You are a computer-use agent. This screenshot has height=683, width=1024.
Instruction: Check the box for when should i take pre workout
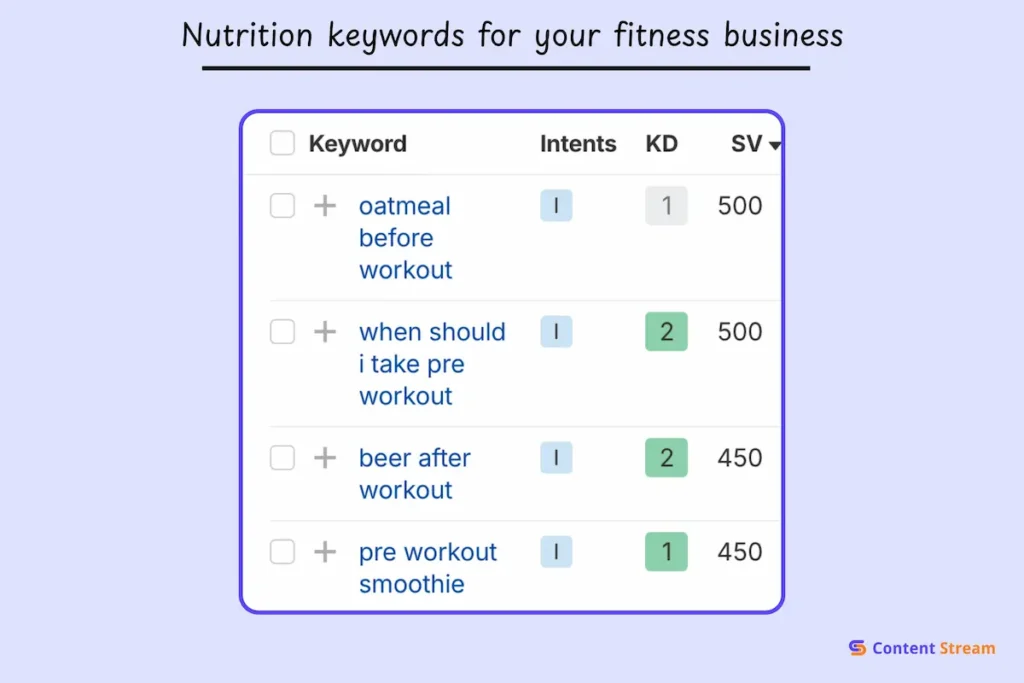pos(283,332)
